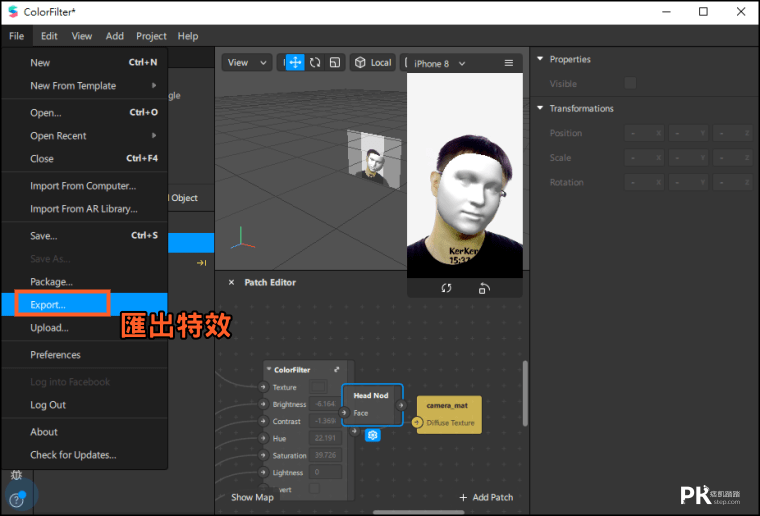Viewport: 760px width, 516px height.
Task: Click the Head Nod output port arrow
Action: click(x=400, y=405)
